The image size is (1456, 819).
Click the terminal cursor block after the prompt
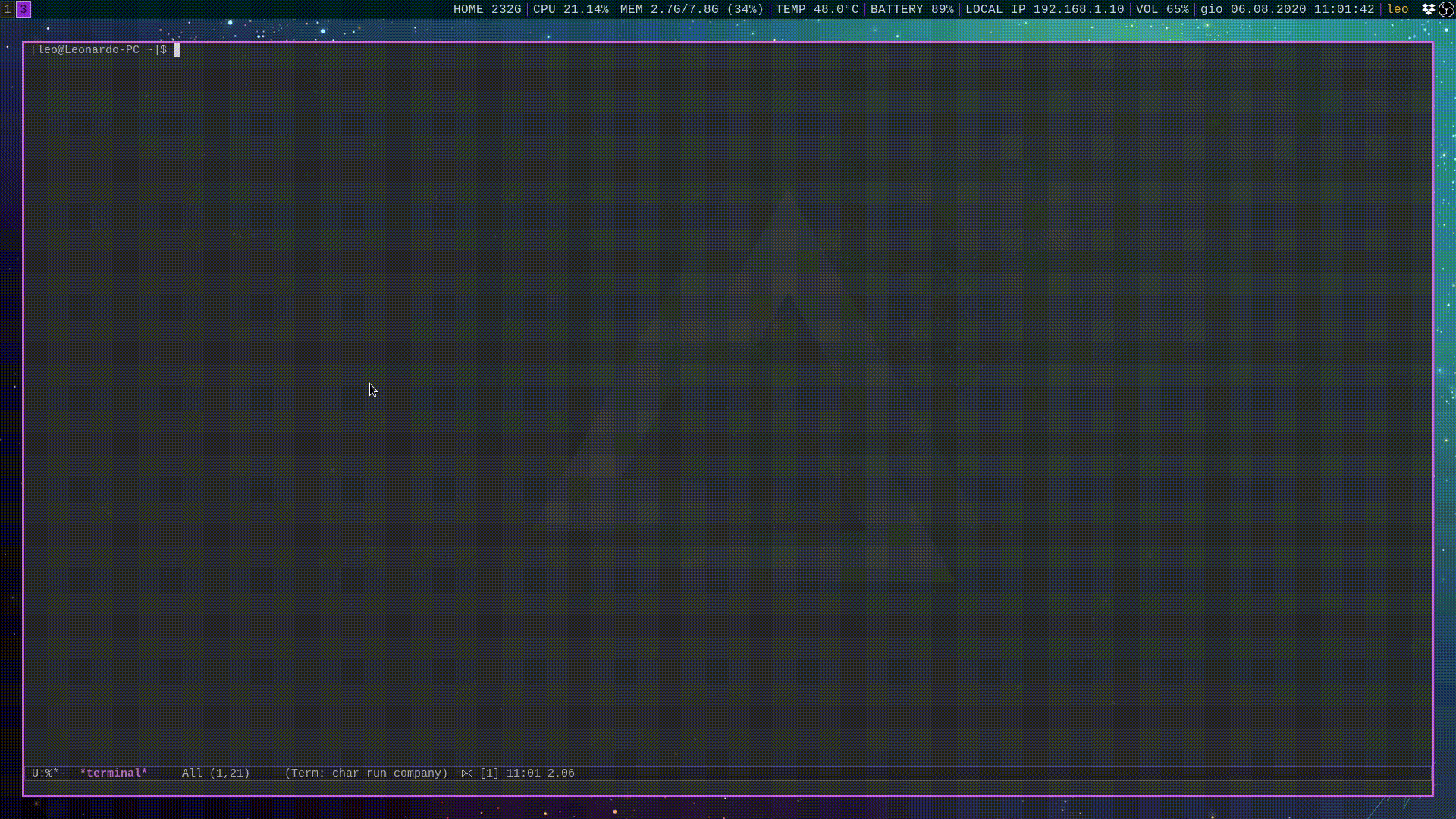pyautogui.click(x=177, y=50)
